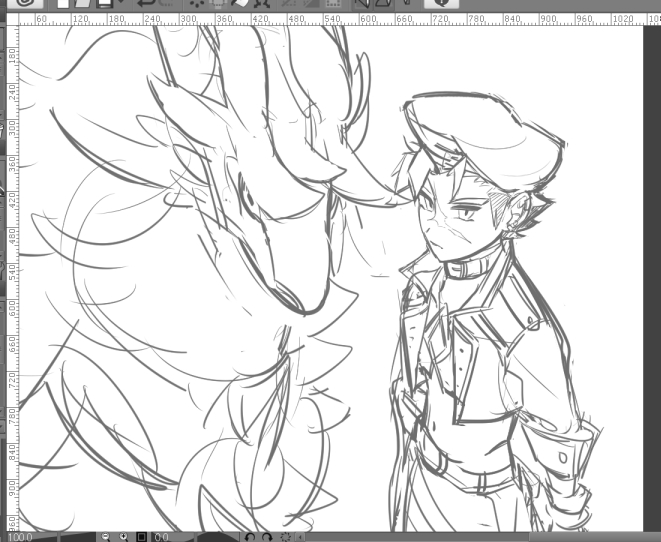Rotate canvas left with counterclockwise arrow
The height and width of the screenshot is (542, 661).
tap(250, 537)
